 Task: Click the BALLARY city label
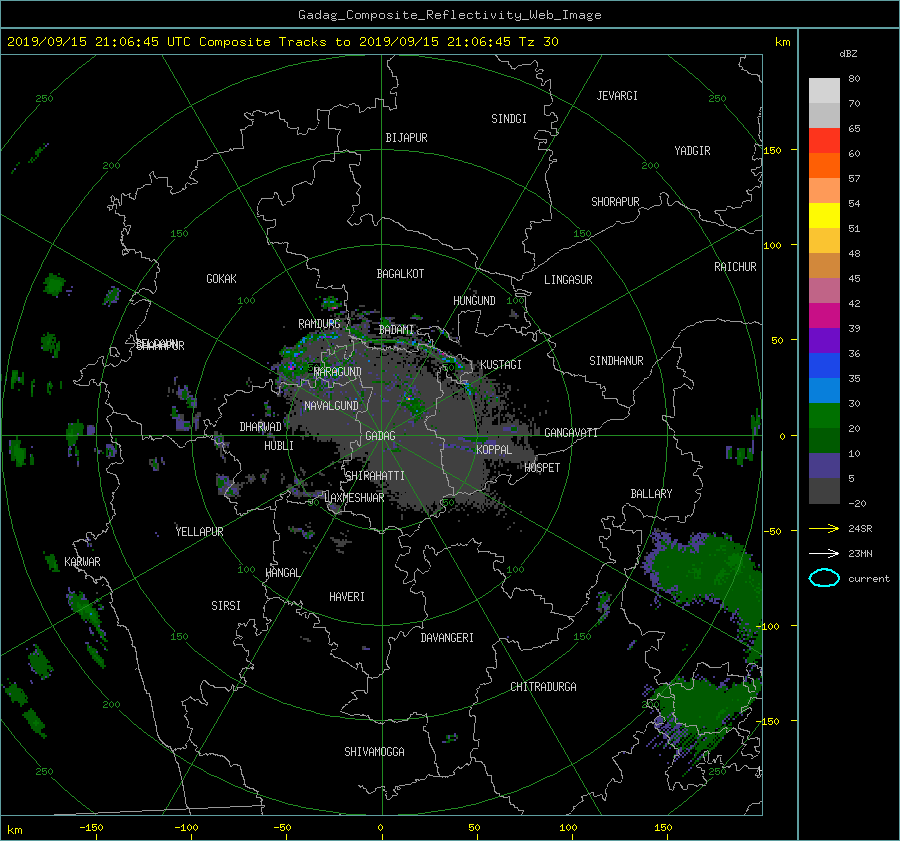pyautogui.click(x=651, y=494)
